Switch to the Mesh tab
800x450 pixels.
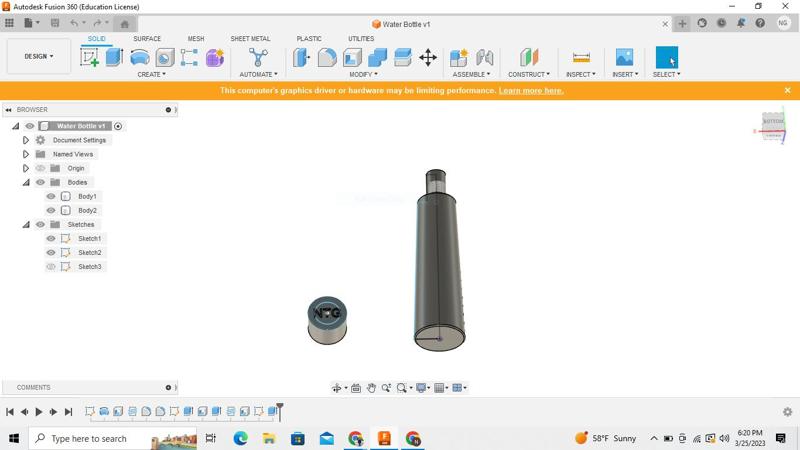(x=196, y=39)
